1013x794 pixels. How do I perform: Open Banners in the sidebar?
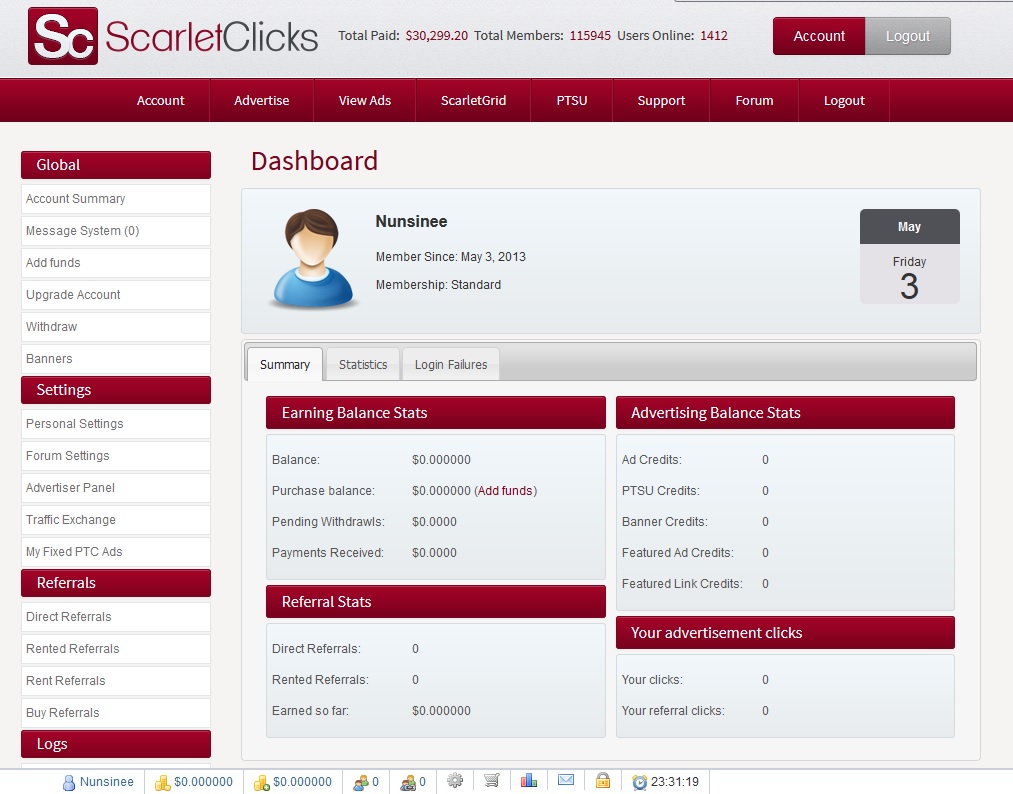click(x=116, y=359)
